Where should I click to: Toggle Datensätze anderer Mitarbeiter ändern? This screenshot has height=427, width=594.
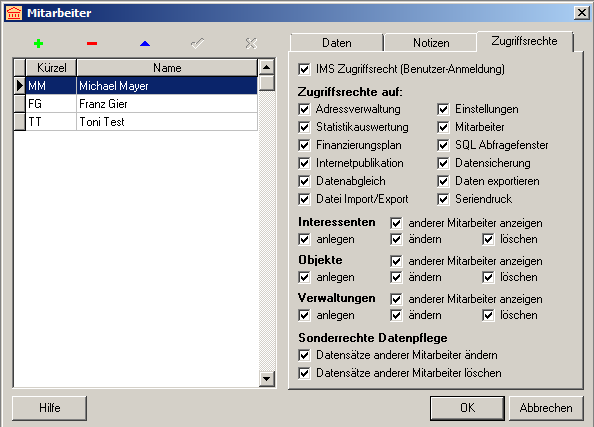pyautogui.click(x=304, y=355)
